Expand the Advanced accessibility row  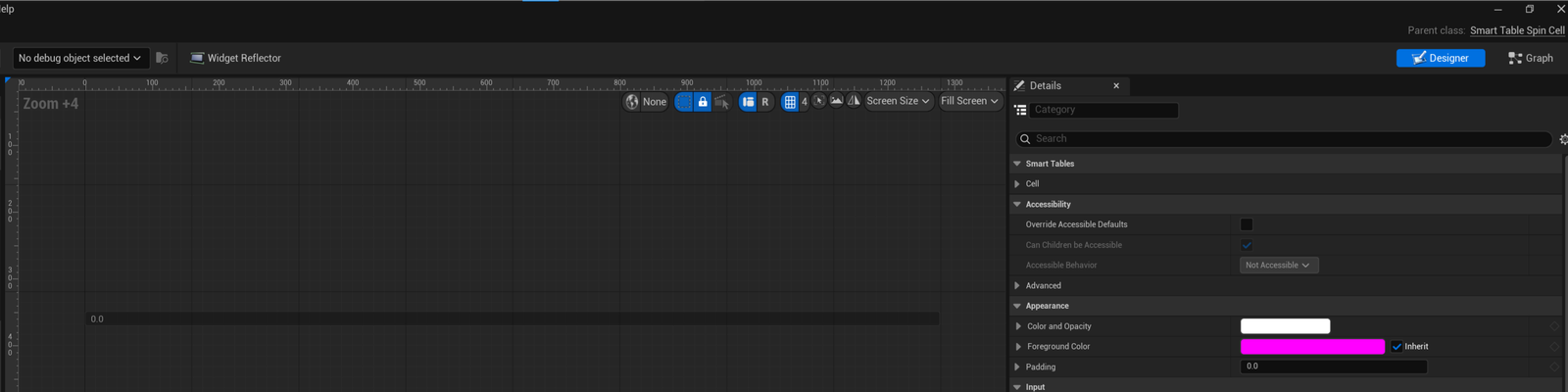[x=1017, y=286]
